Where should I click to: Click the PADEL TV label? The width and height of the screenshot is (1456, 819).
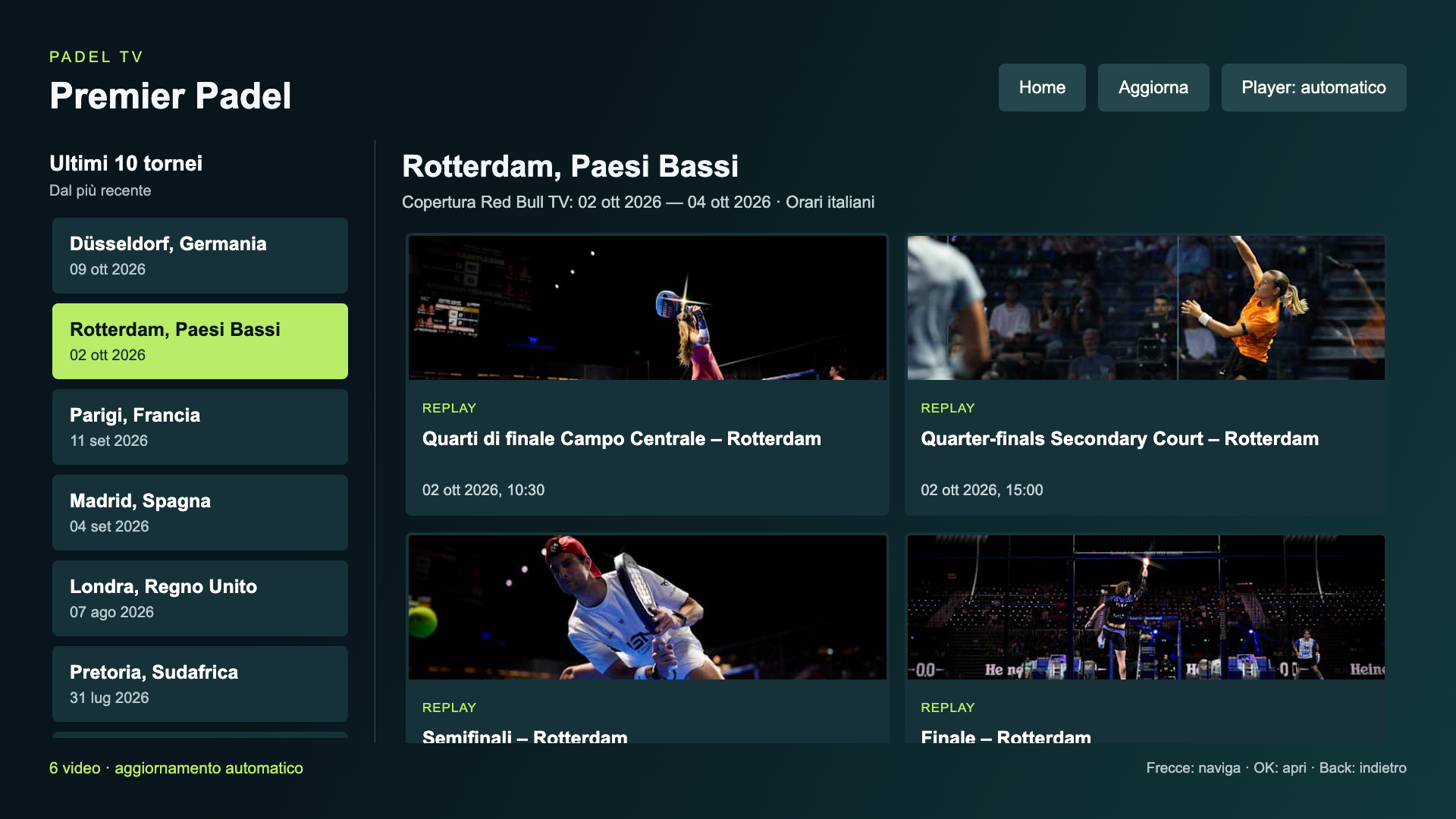[96, 57]
